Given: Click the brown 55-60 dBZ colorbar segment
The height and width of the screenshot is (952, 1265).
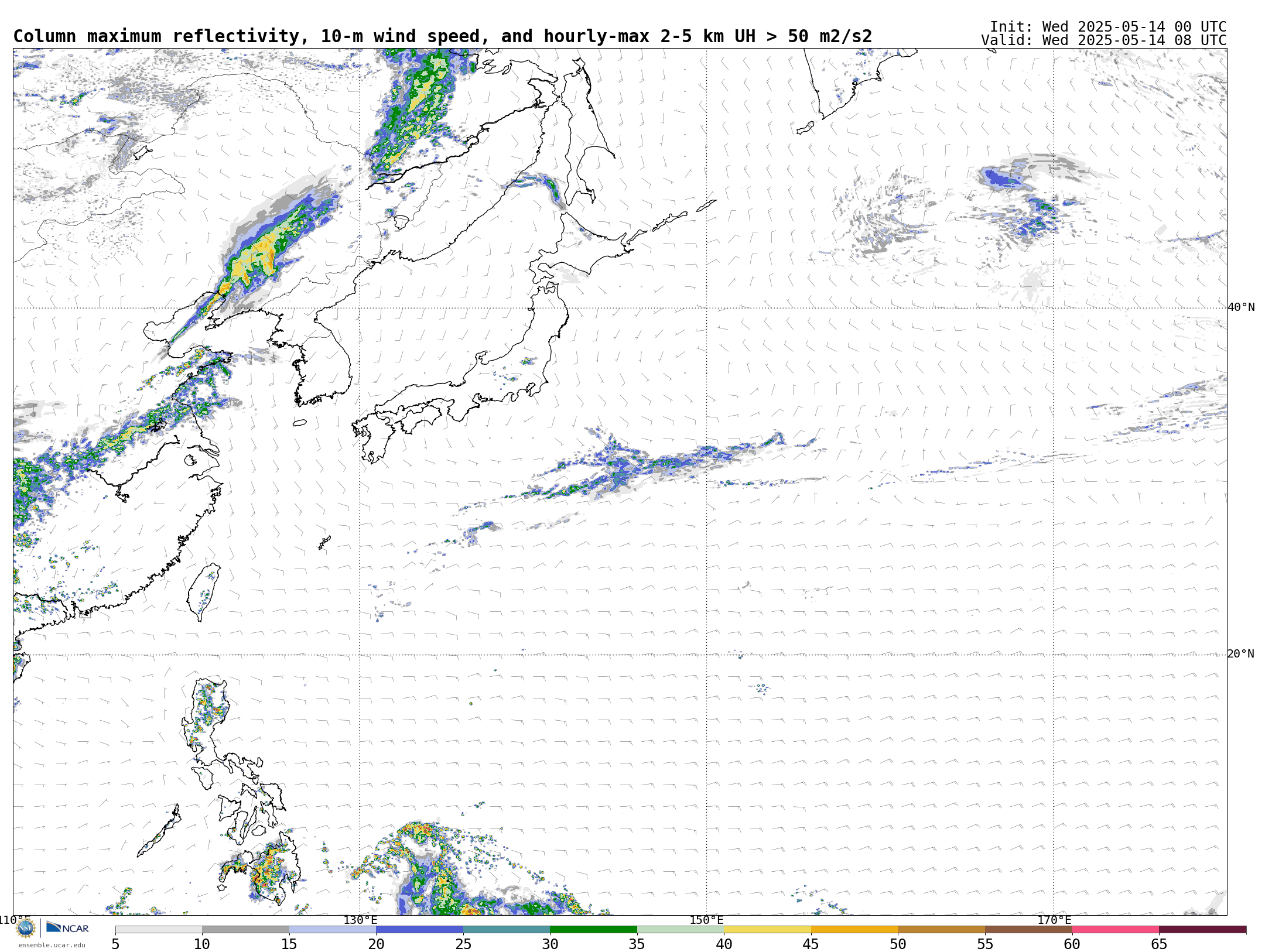Looking at the screenshot, I should pos(1028,930).
